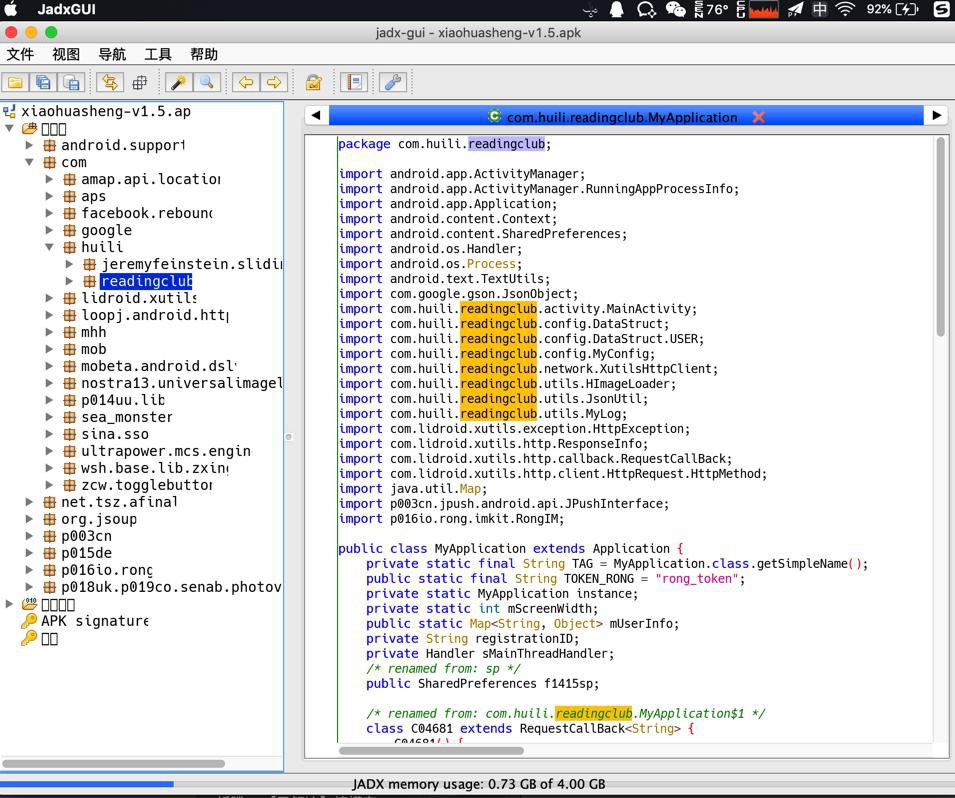Click the Export as gradle project icon
This screenshot has width=955, height=798.
coord(71,83)
